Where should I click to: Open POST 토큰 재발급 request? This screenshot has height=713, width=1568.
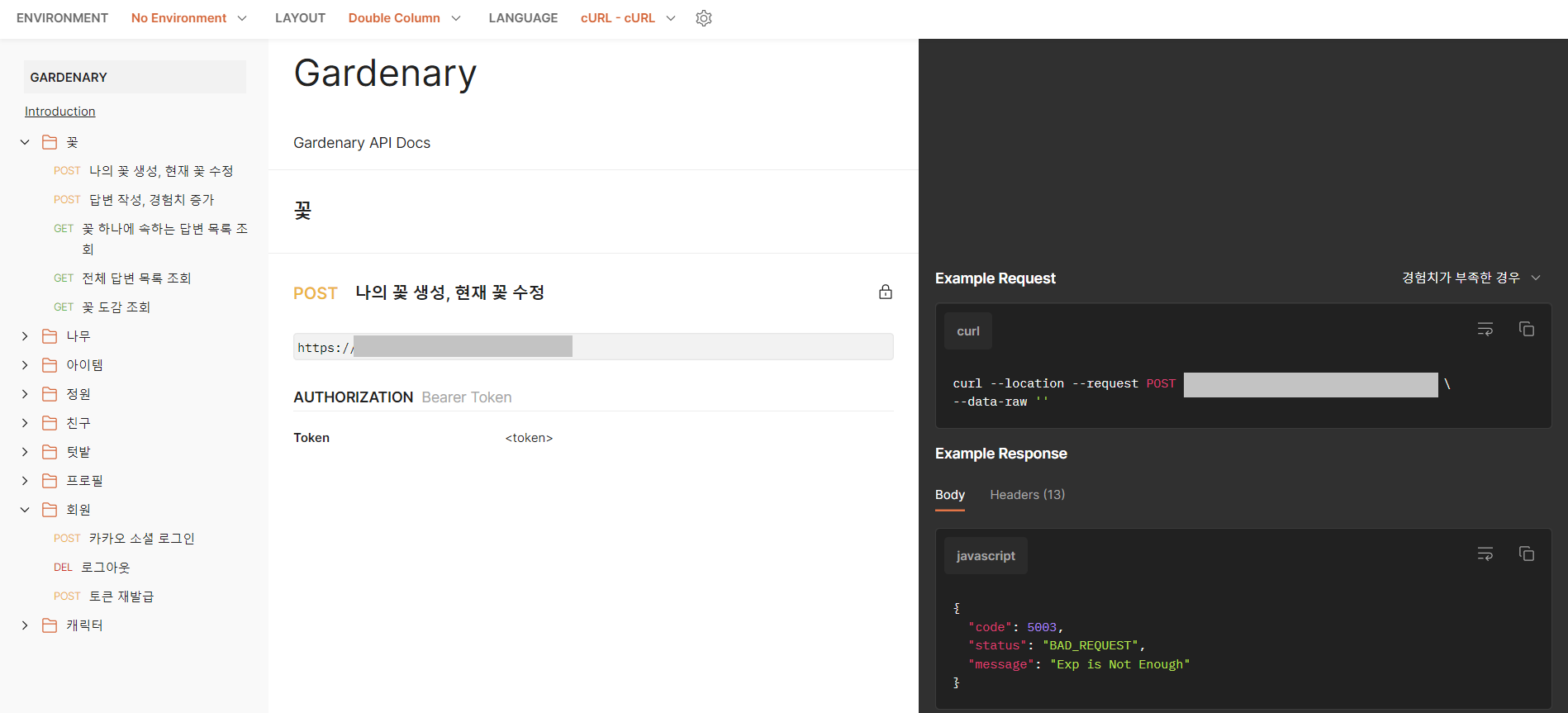(103, 597)
